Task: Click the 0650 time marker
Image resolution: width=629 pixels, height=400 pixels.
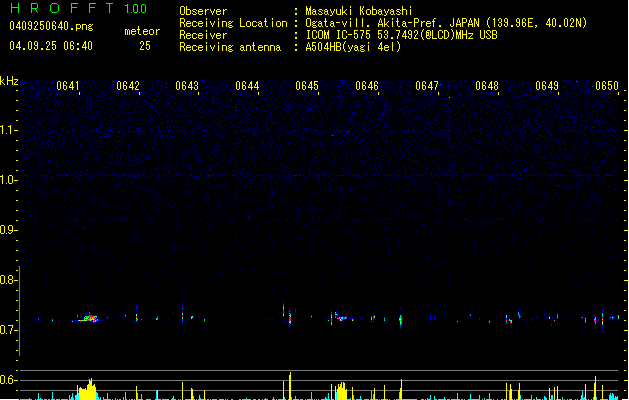Action: tap(607, 86)
